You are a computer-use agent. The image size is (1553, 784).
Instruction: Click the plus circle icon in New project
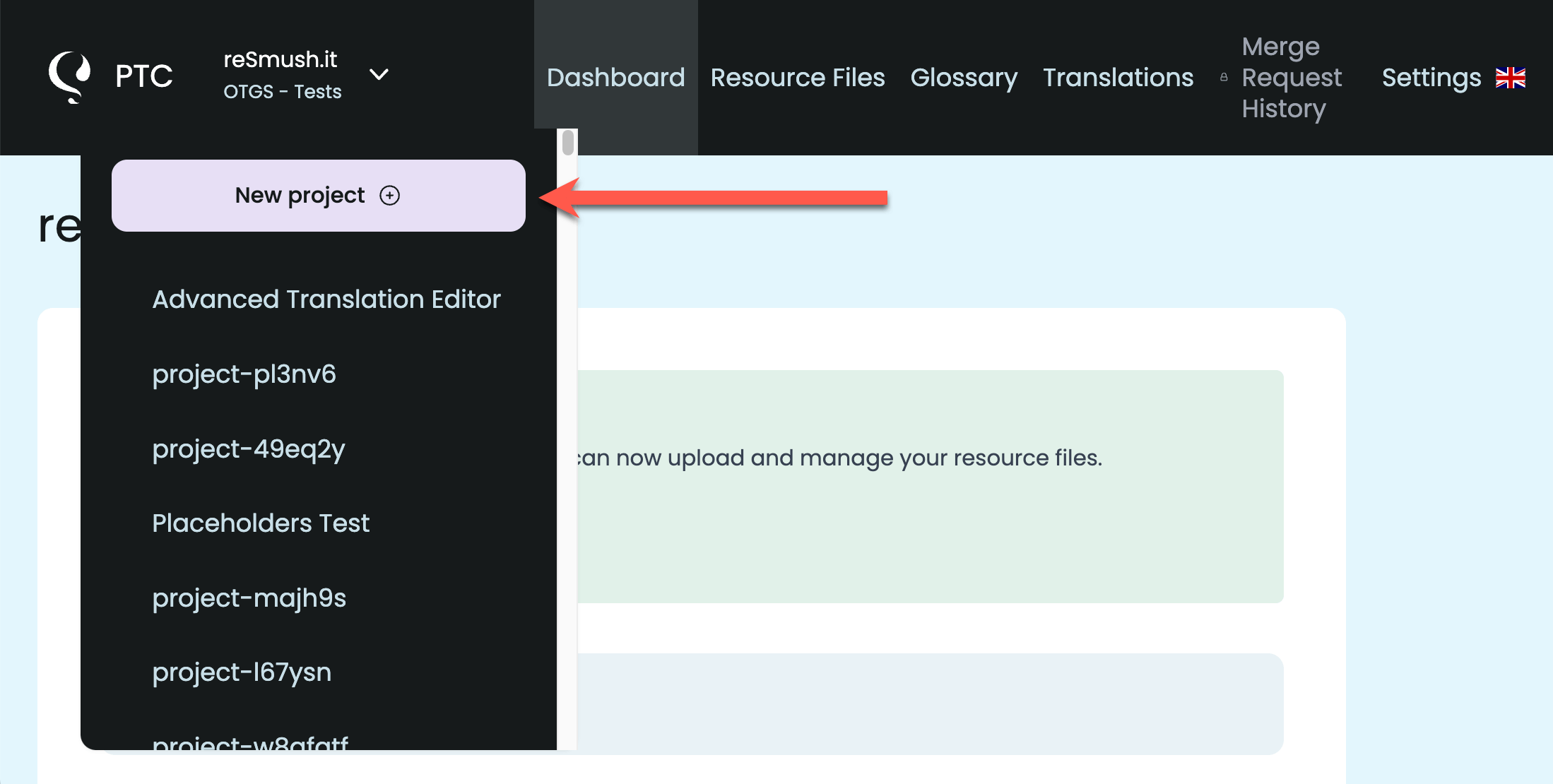(389, 196)
